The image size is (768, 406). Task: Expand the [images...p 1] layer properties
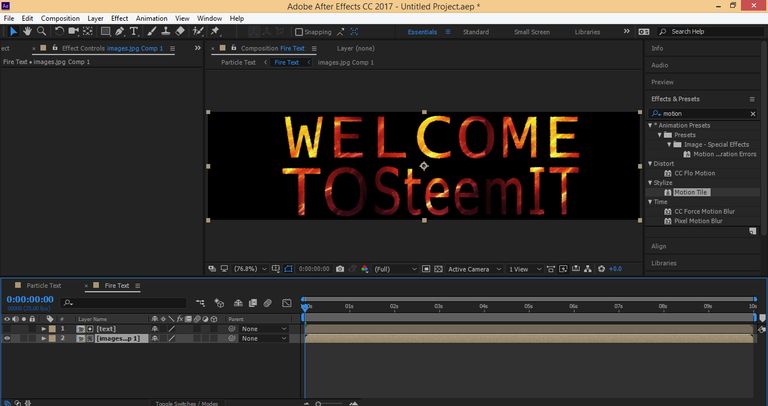(44, 338)
